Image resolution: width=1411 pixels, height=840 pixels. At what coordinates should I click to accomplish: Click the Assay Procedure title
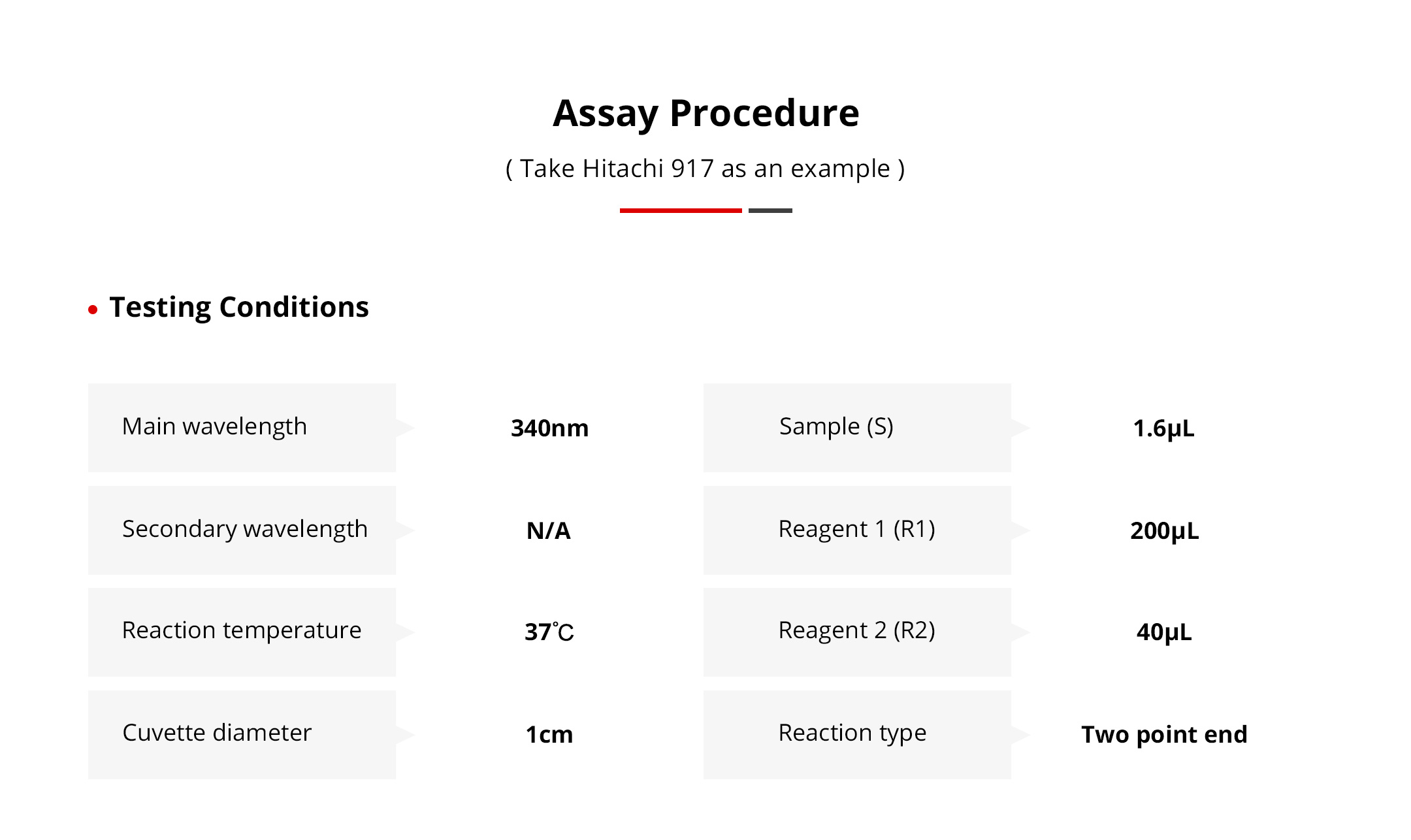pos(705,113)
